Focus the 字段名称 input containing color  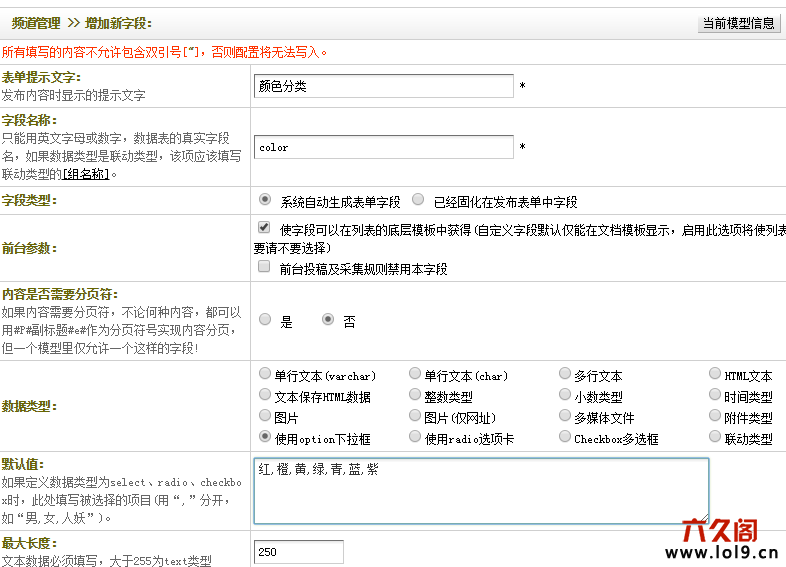tap(383, 147)
